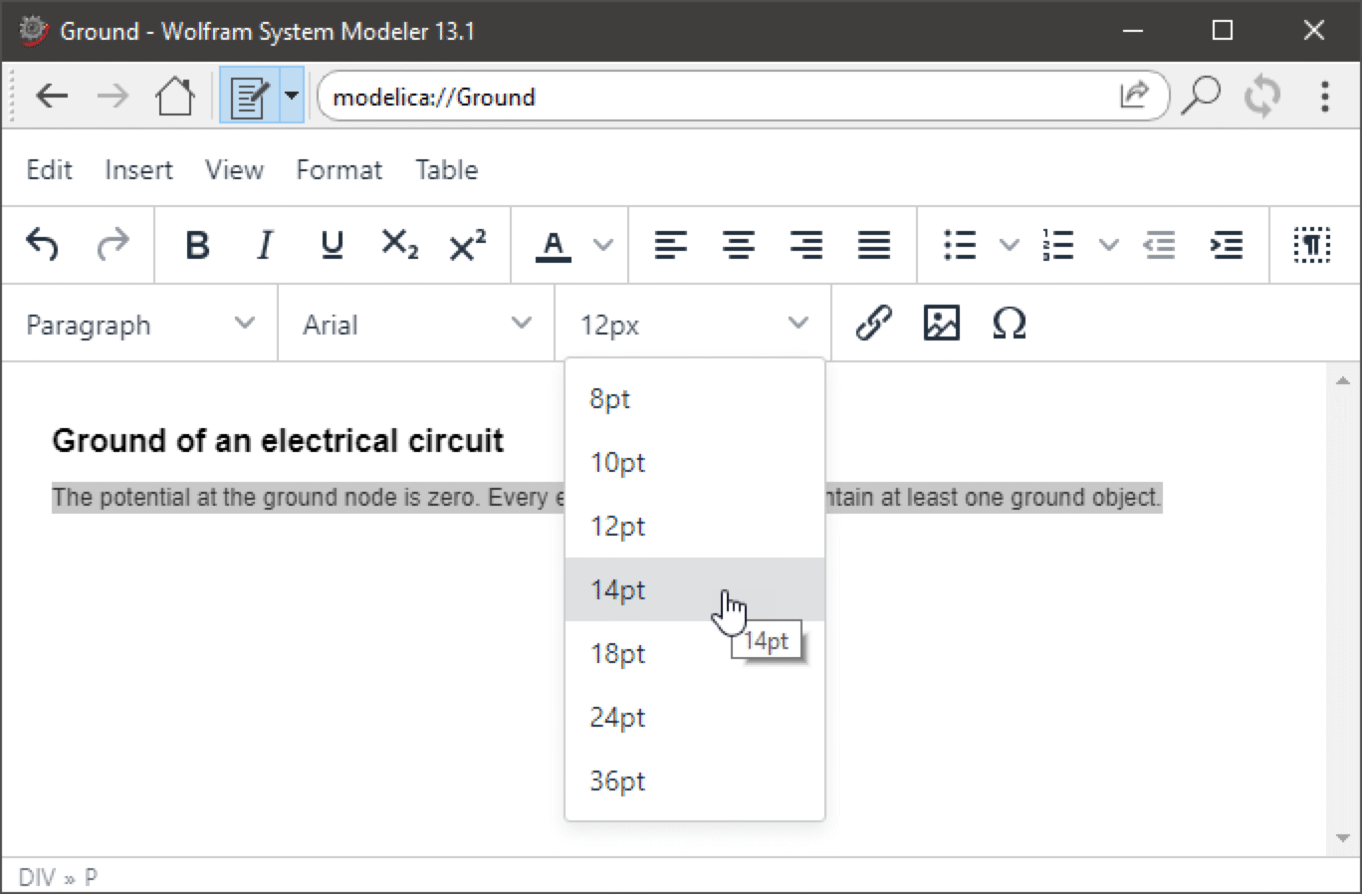Viewport: 1364px width, 896px height.
Task: Open the View menu
Action: click(234, 170)
